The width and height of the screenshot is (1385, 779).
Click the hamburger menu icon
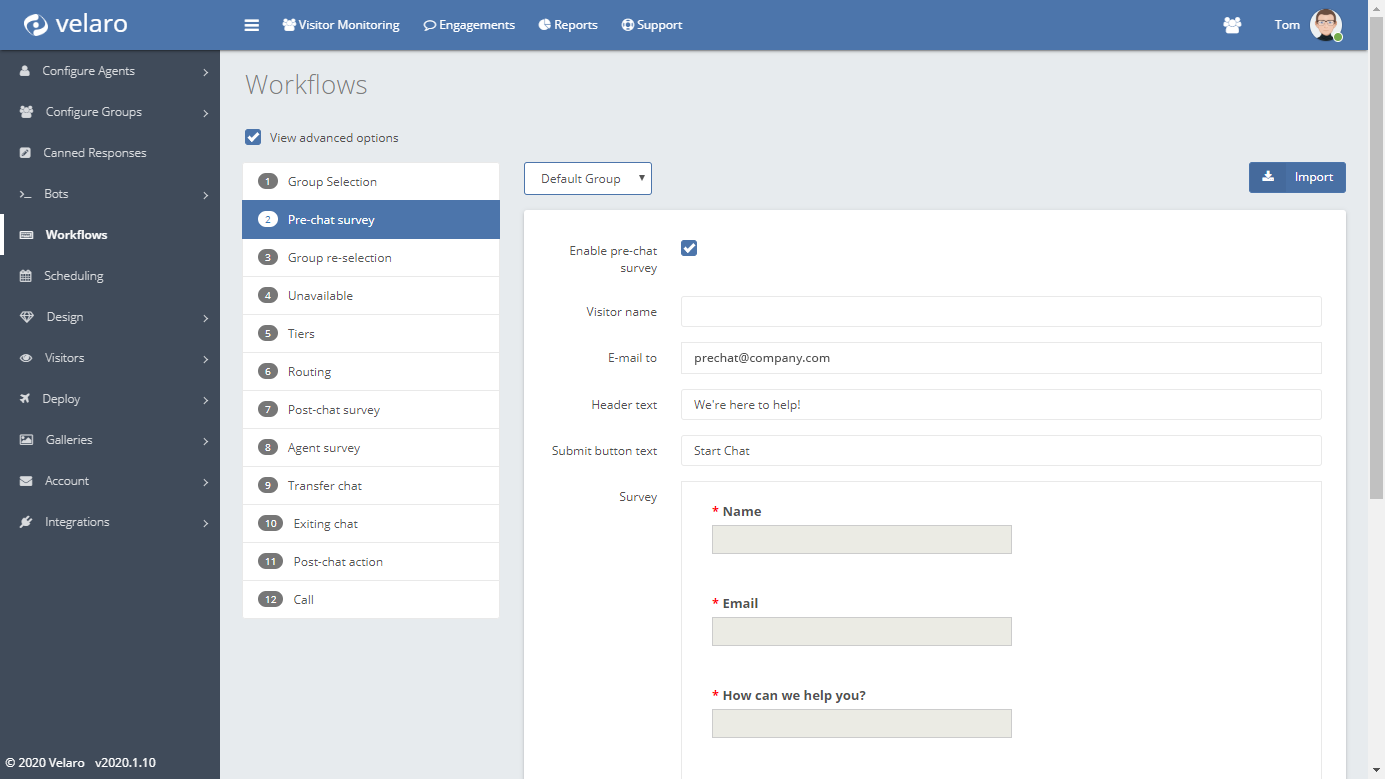point(252,25)
